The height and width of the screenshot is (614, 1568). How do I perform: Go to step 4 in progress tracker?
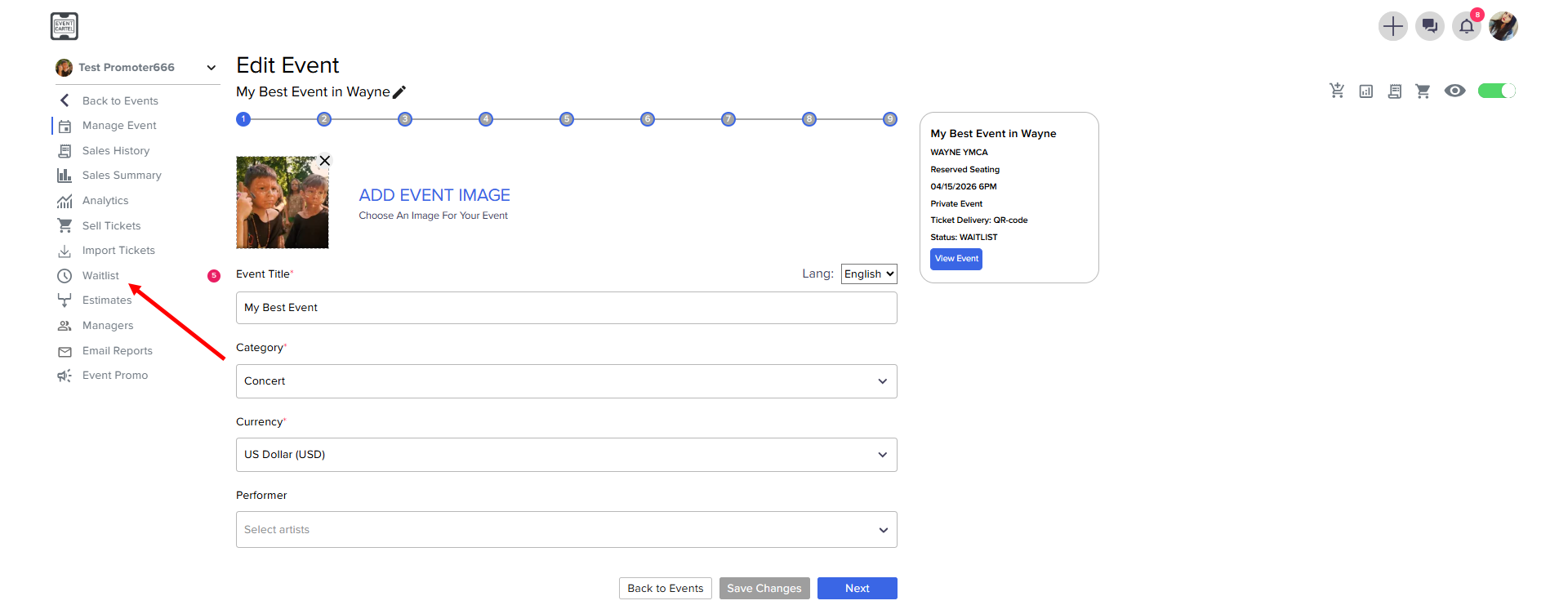tap(486, 119)
